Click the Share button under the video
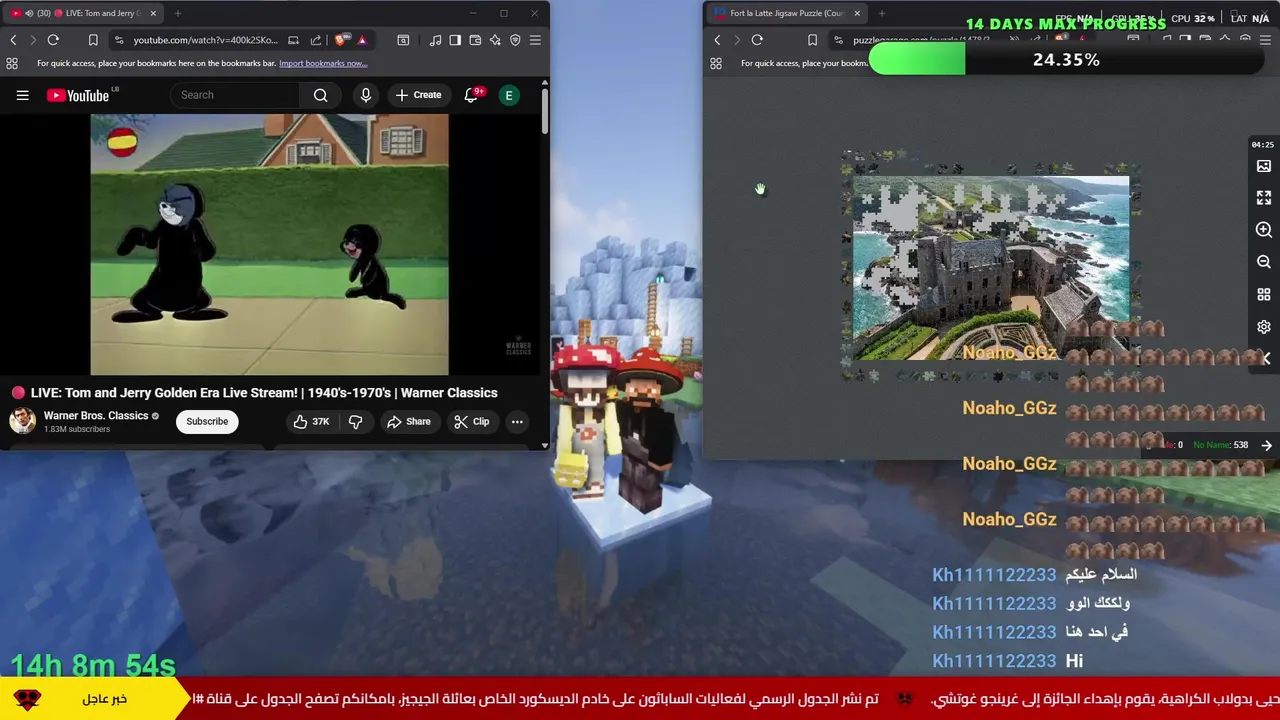This screenshot has height=720, width=1280. click(x=409, y=422)
